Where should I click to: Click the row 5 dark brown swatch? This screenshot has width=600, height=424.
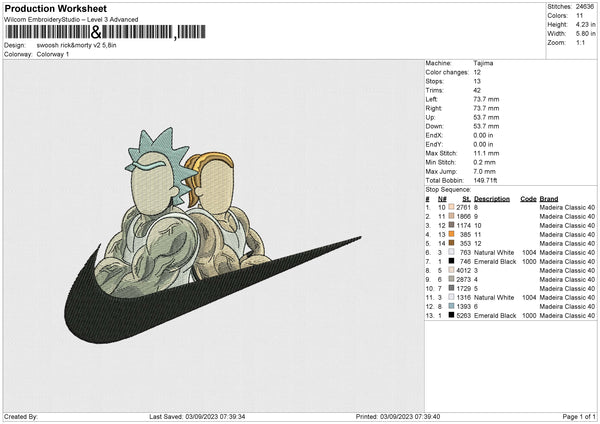(452, 243)
